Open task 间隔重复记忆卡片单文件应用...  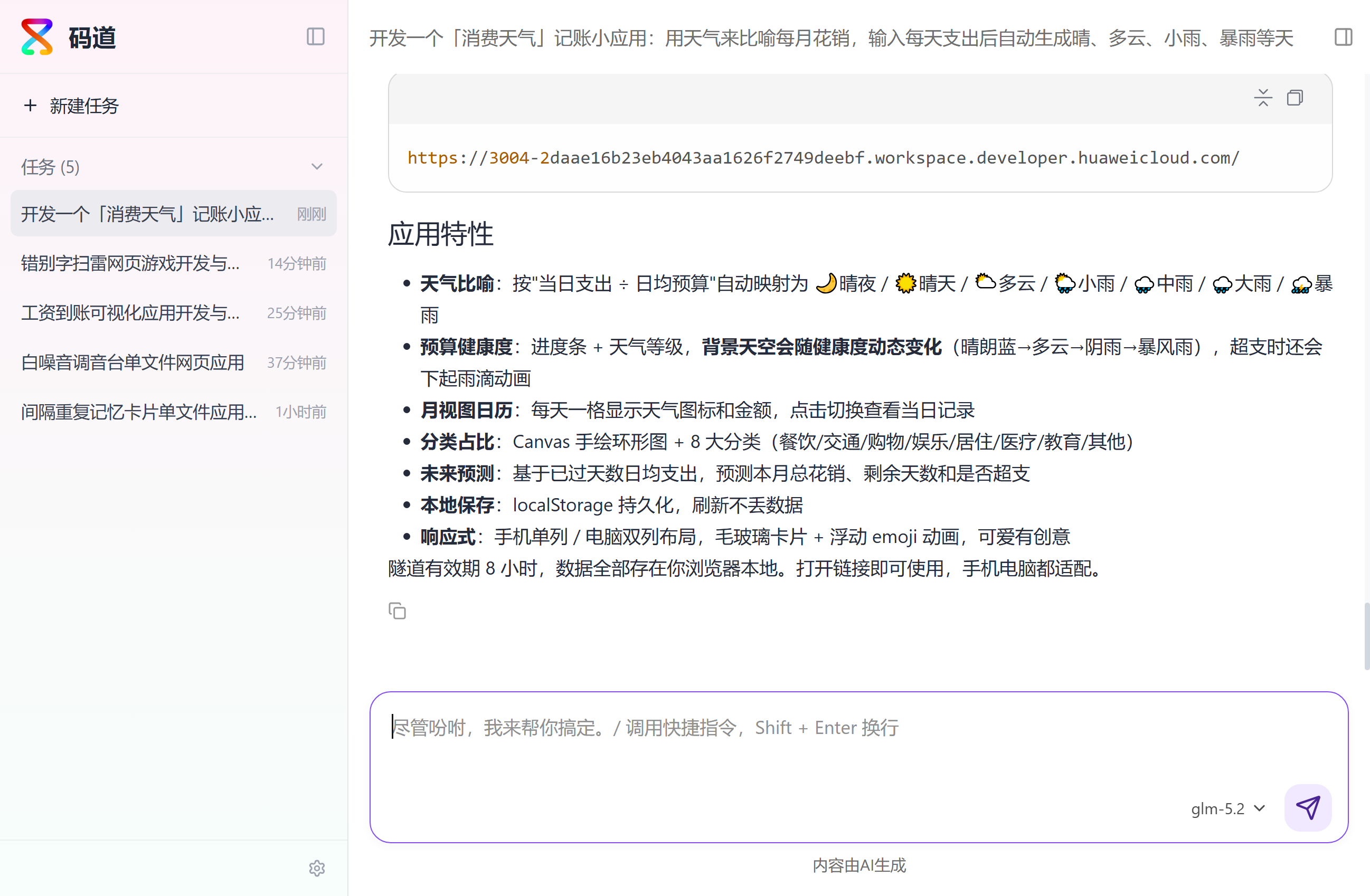(173, 412)
